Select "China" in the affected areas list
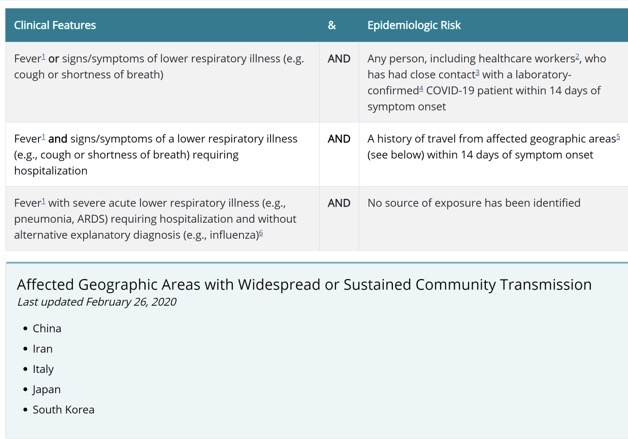Viewport: 628px width, 439px height. click(x=47, y=328)
